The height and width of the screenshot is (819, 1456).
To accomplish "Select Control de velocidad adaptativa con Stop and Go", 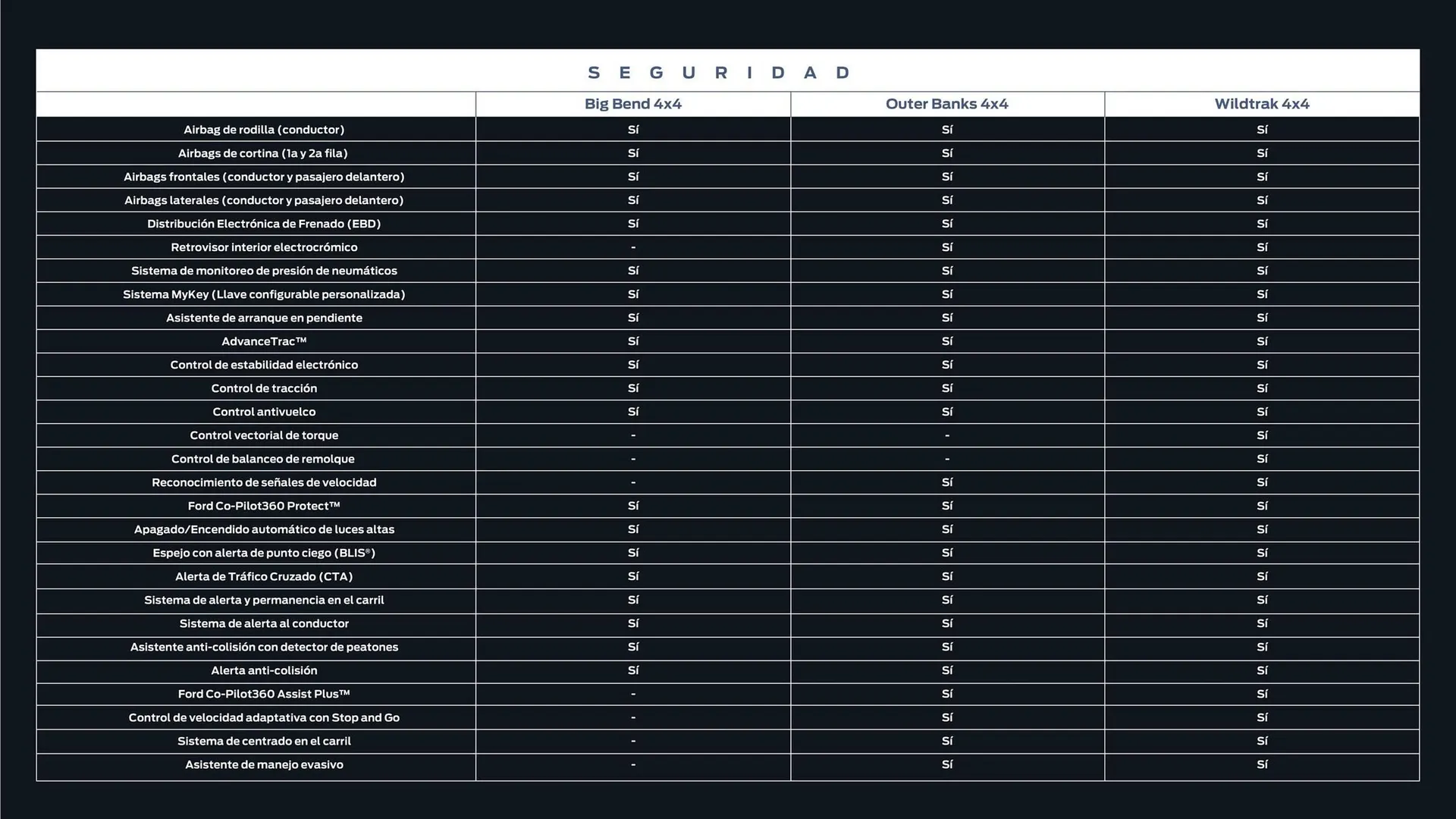I will (x=264, y=717).
